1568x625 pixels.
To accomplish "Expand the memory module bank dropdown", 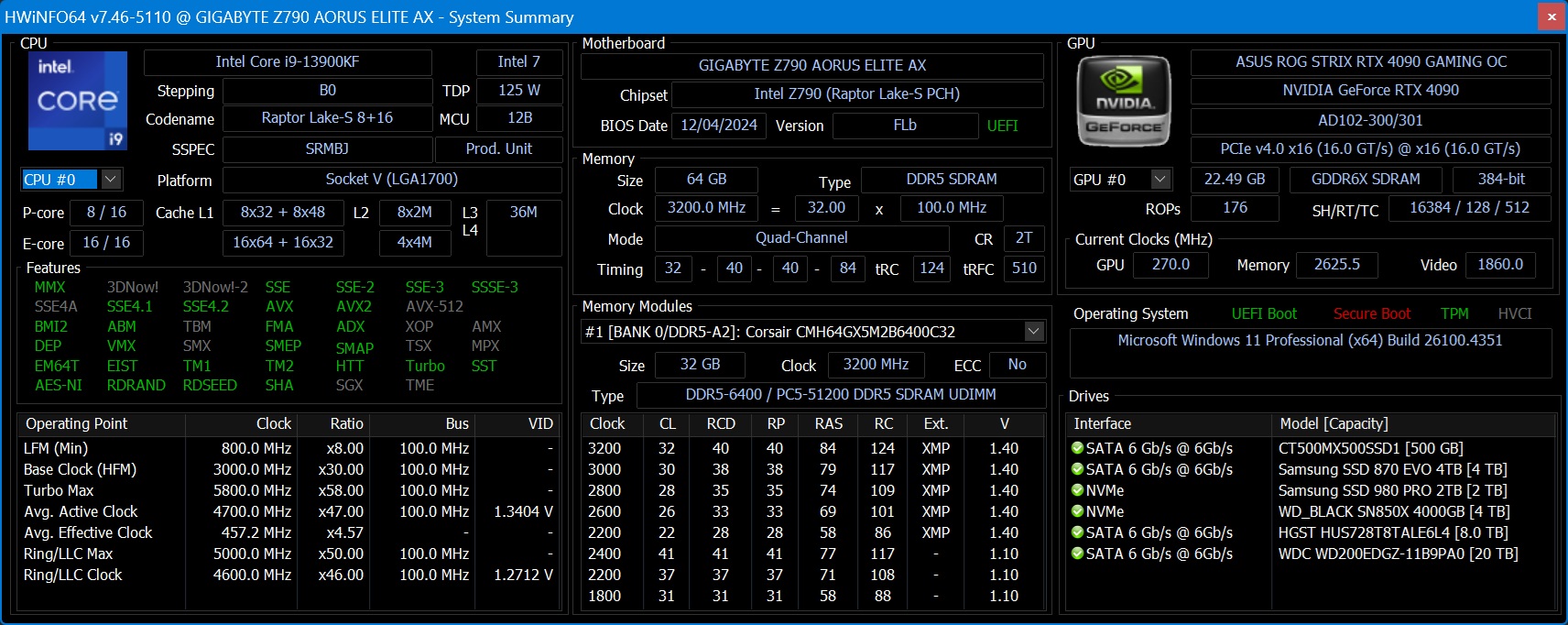I will tap(1034, 332).
